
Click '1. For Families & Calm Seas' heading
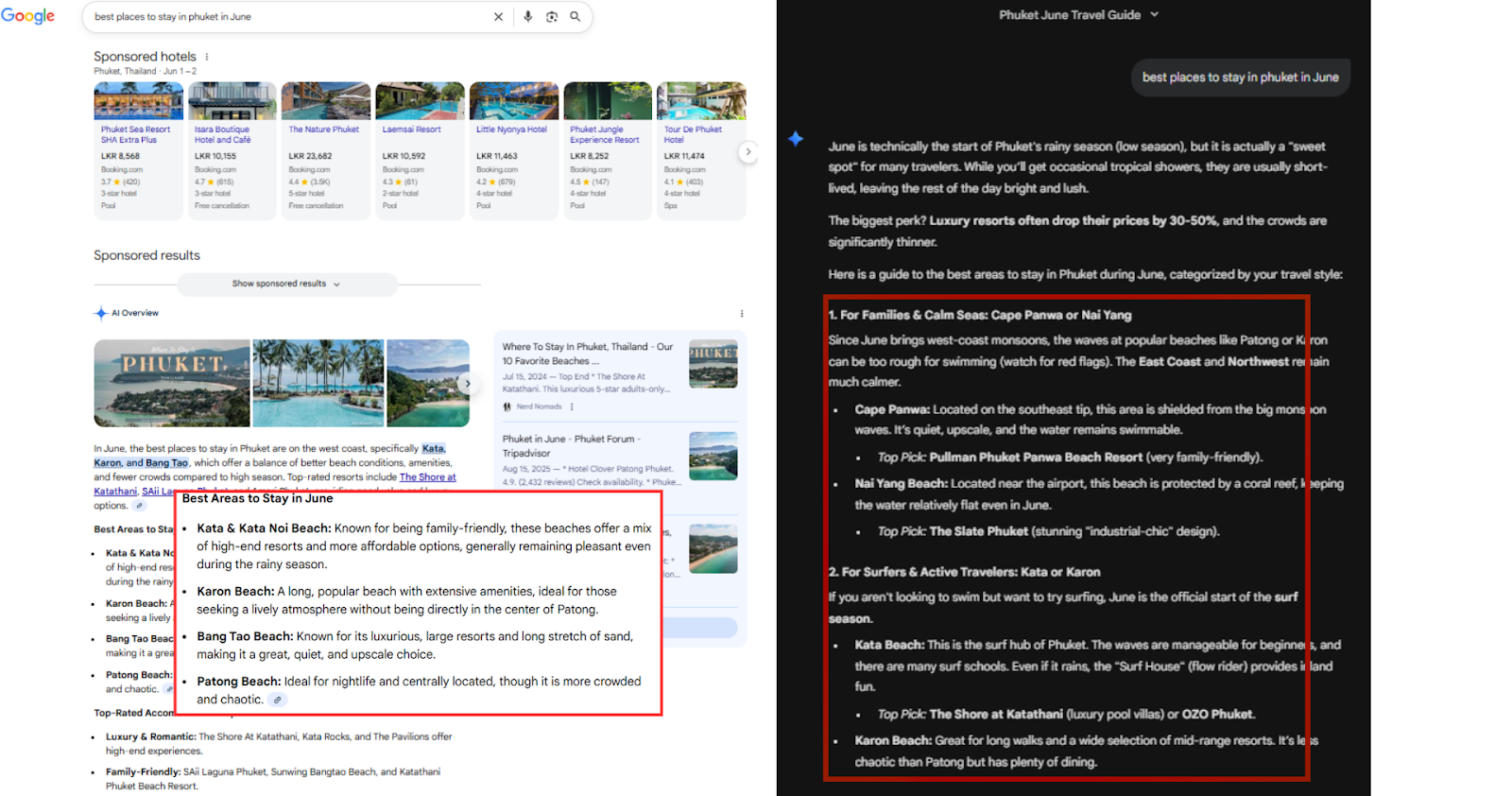coord(980,315)
